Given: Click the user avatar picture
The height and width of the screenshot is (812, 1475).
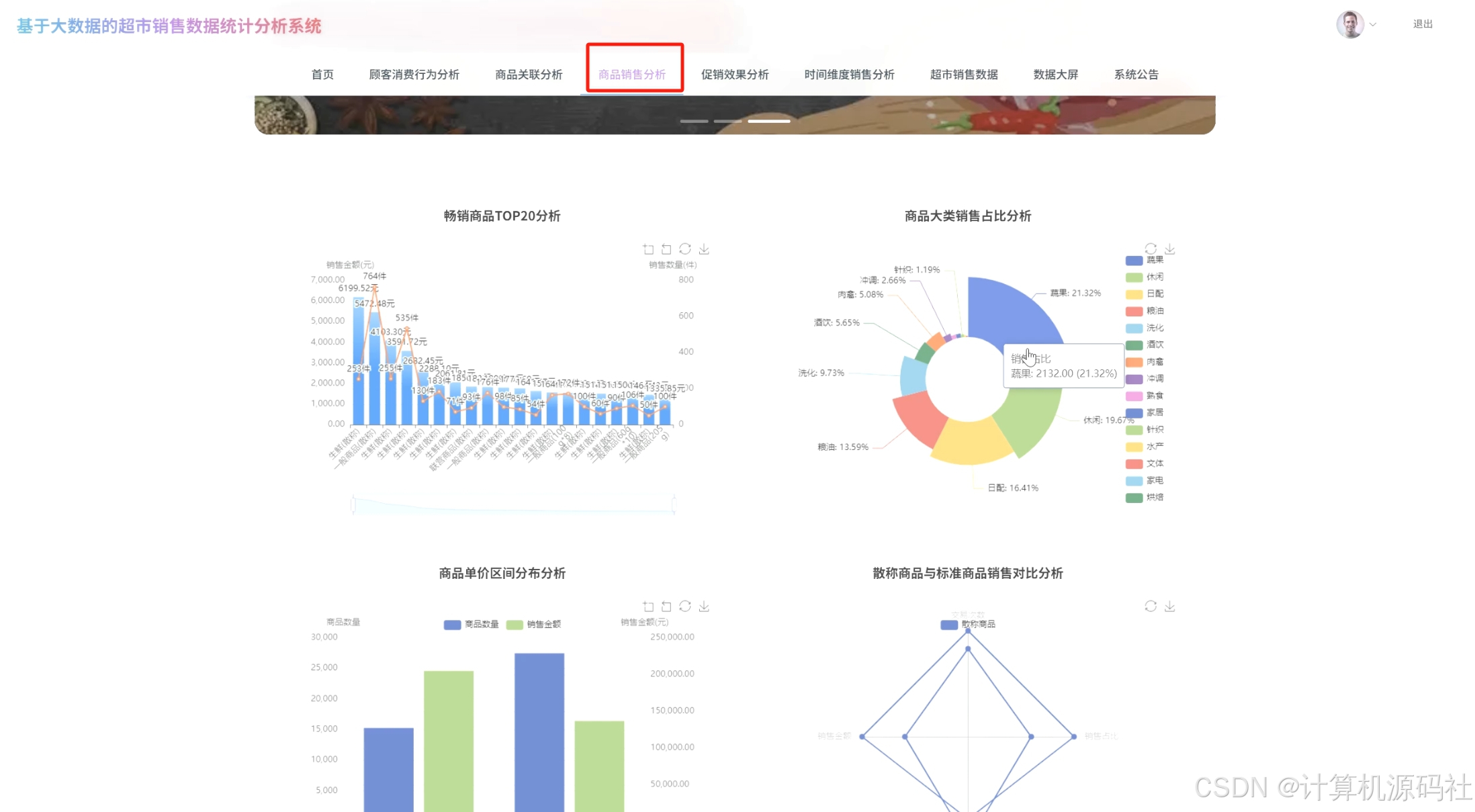Looking at the screenshot, I should tap(1350, 24).
